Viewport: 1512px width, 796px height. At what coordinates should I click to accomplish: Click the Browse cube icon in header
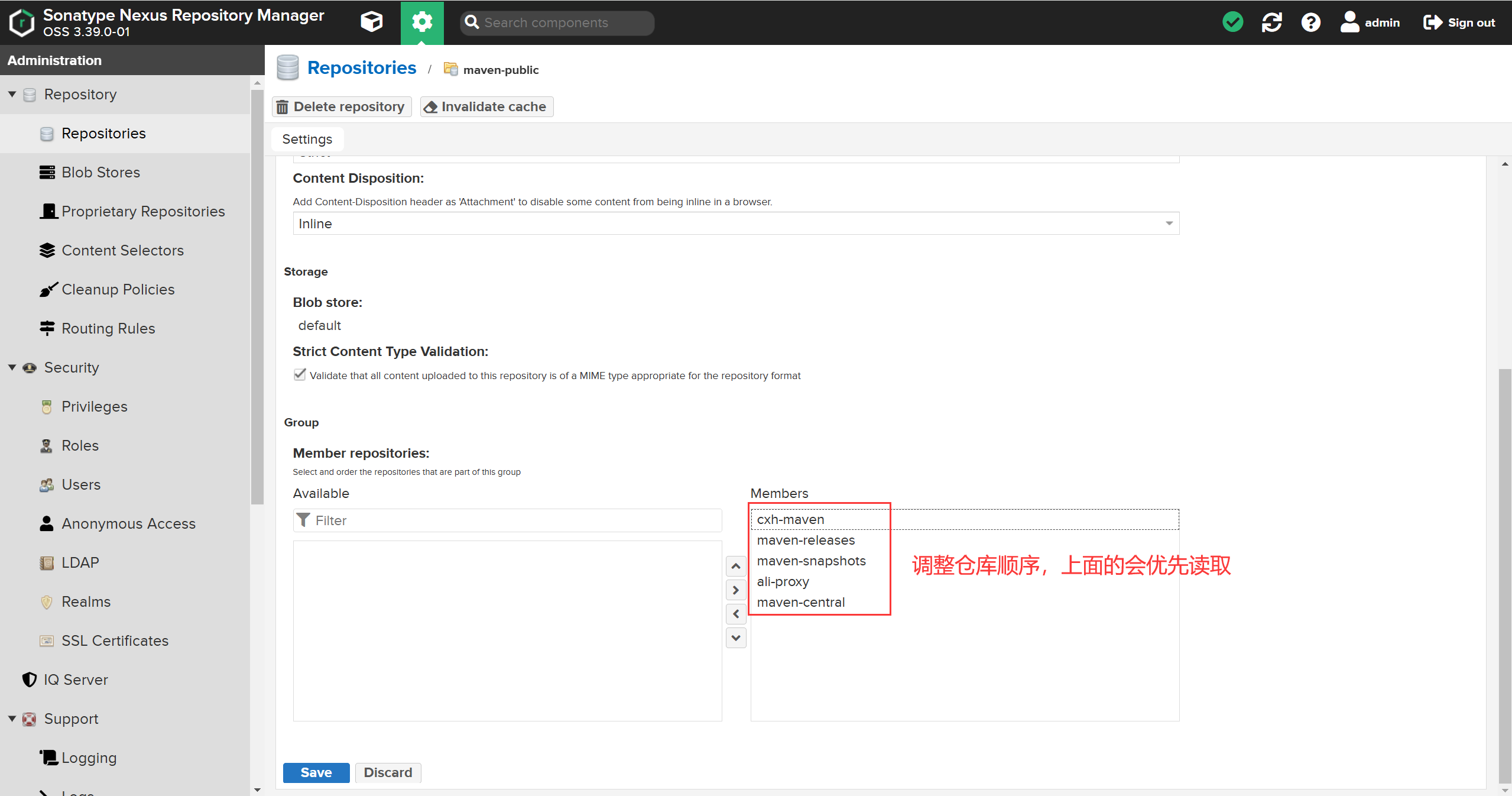click(x=371, y=22)
